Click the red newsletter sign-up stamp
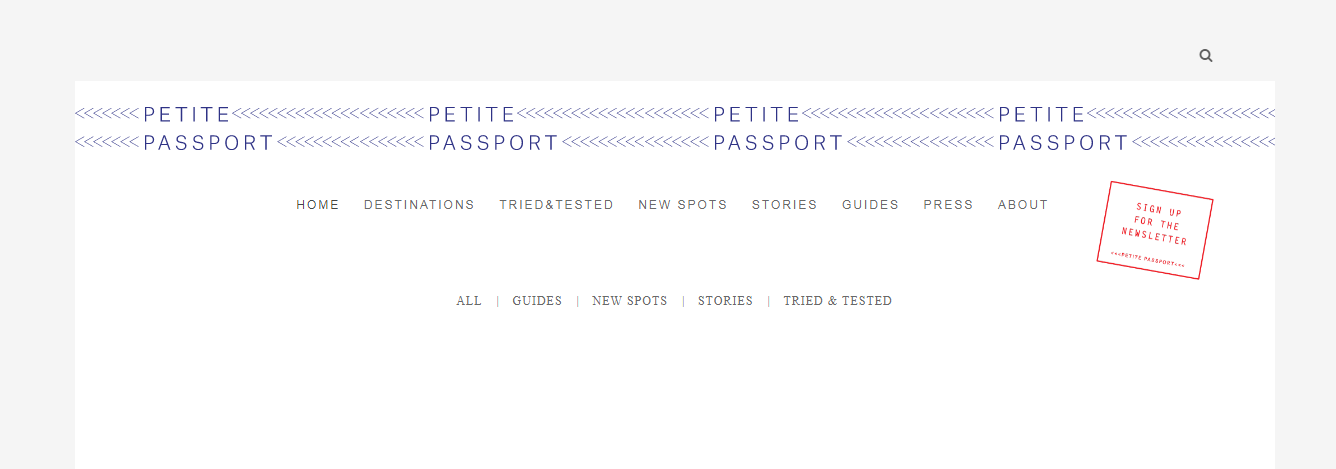Screen dimensions: 1336x469 1155,230
